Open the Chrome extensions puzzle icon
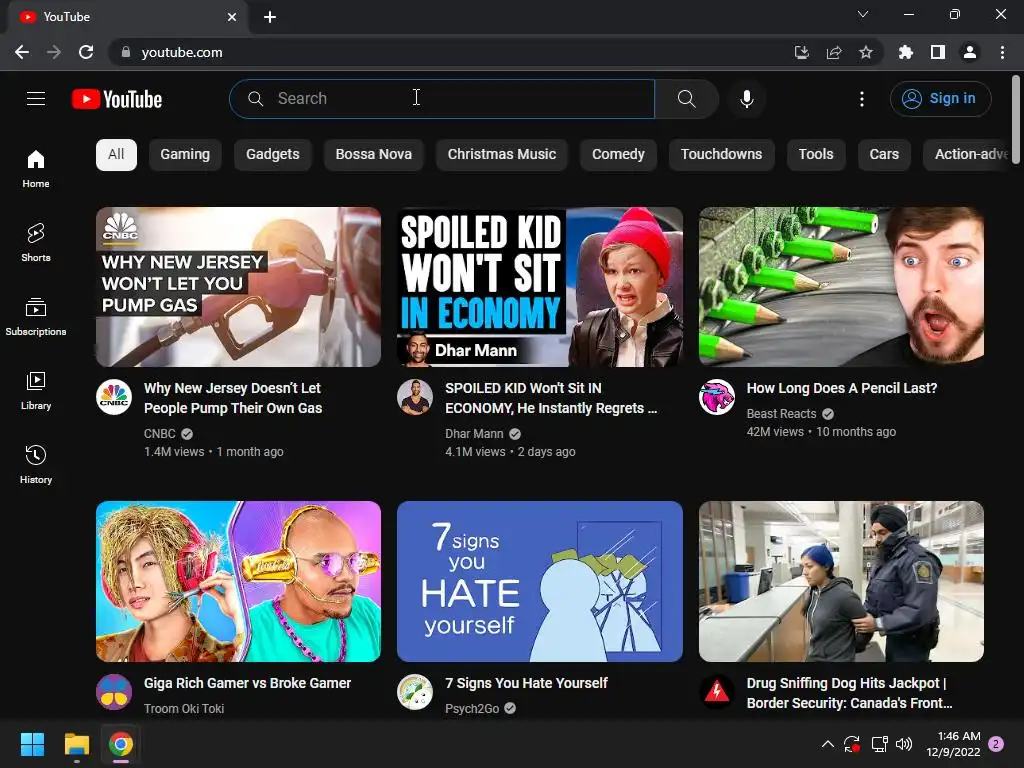This screenshot has height=768, width=1024. pyautogui.click(x=905, y=52)
